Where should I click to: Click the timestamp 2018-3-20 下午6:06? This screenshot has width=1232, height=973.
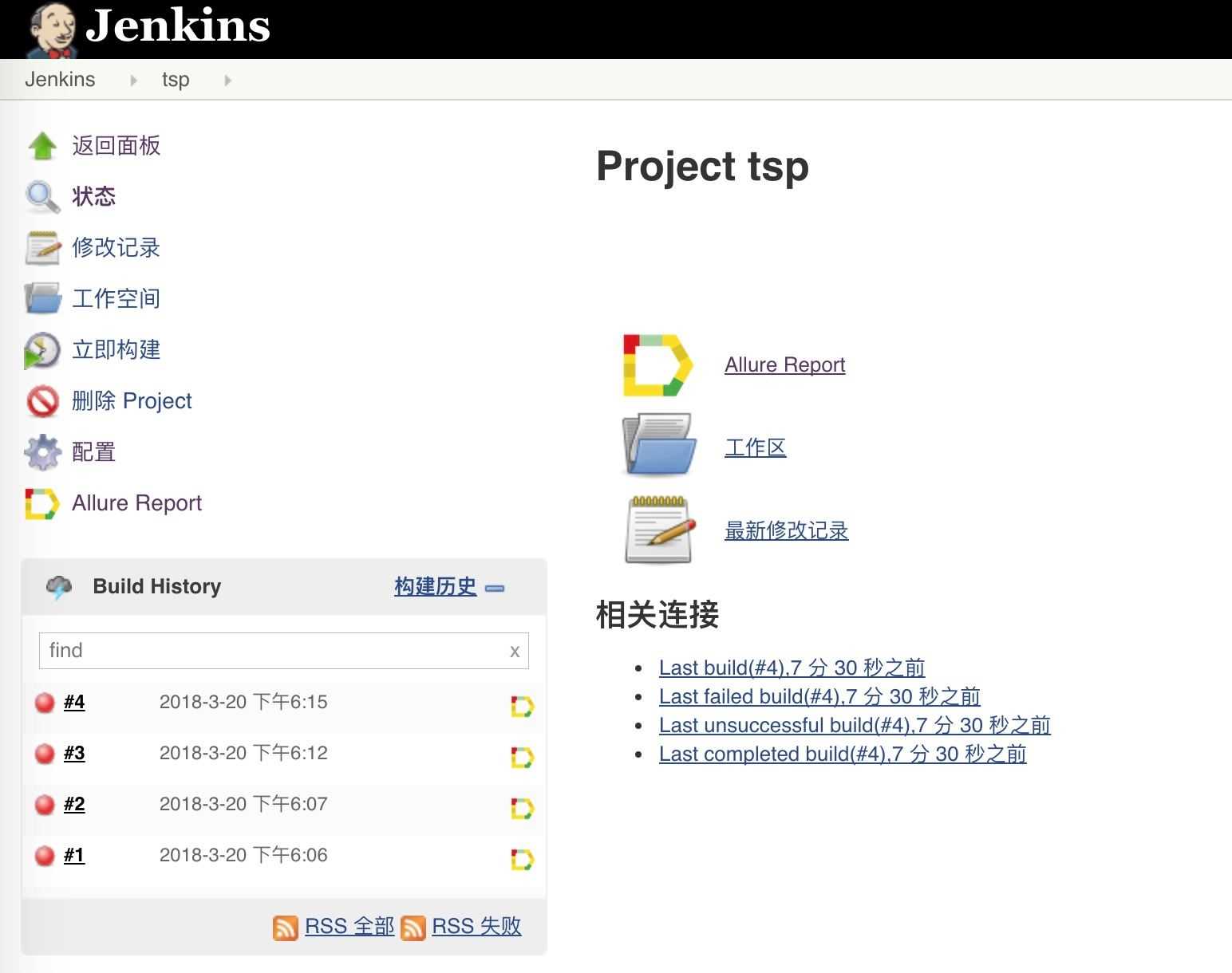pos(243,856)
